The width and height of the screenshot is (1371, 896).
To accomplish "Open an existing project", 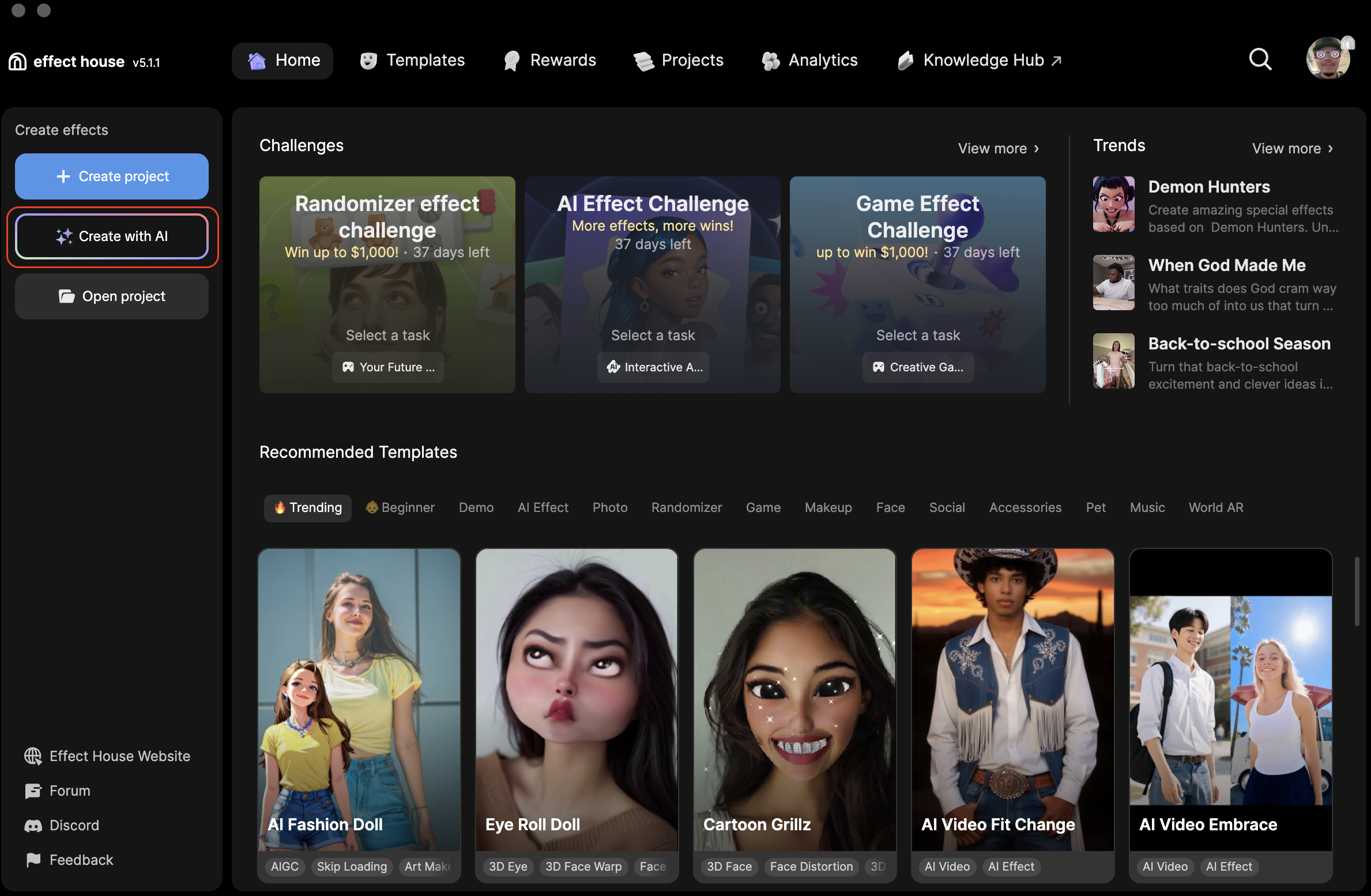I will coord(112,296).
